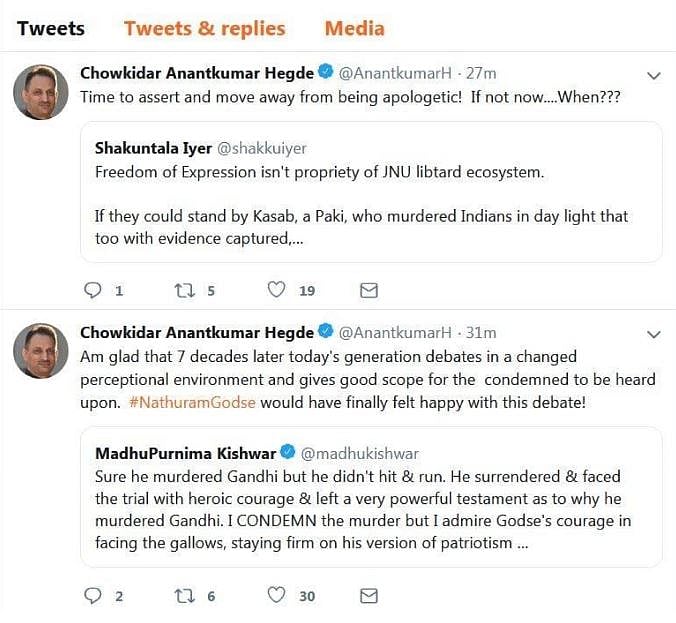Switch to the Tweets tab
This screenshot has width=676, height=623.
[x=51, y=28]
